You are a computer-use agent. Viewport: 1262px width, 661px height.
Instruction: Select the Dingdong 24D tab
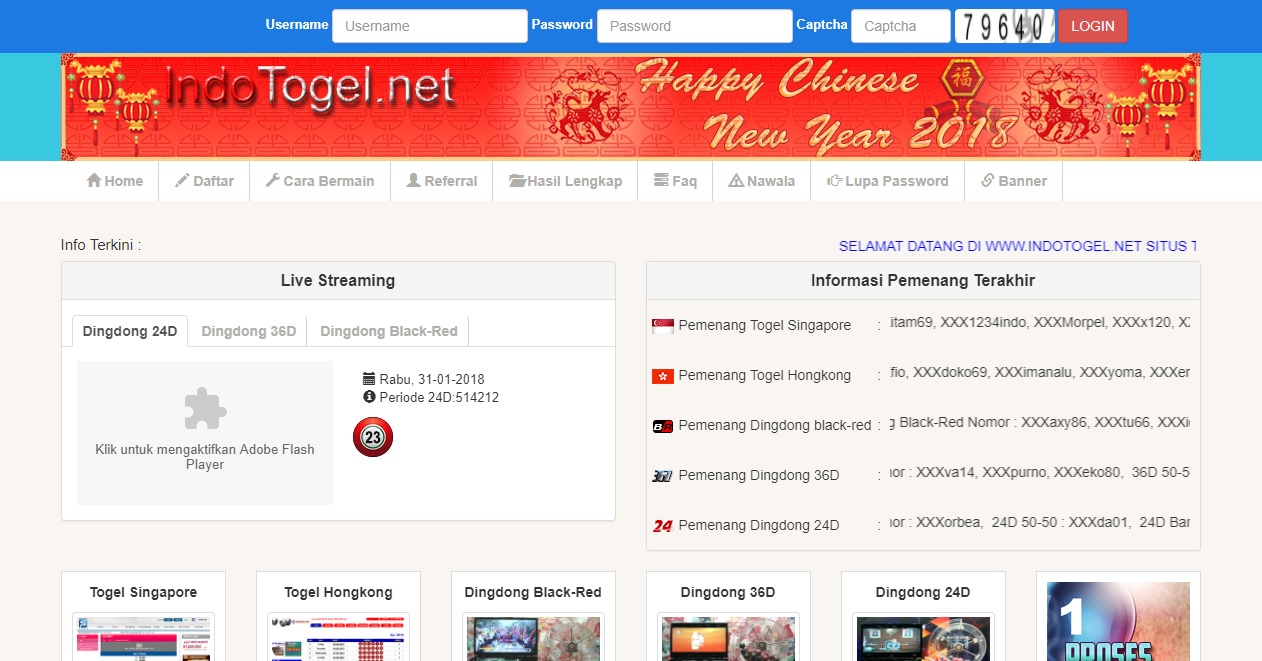pyautogui.click(x=130, y=331)
